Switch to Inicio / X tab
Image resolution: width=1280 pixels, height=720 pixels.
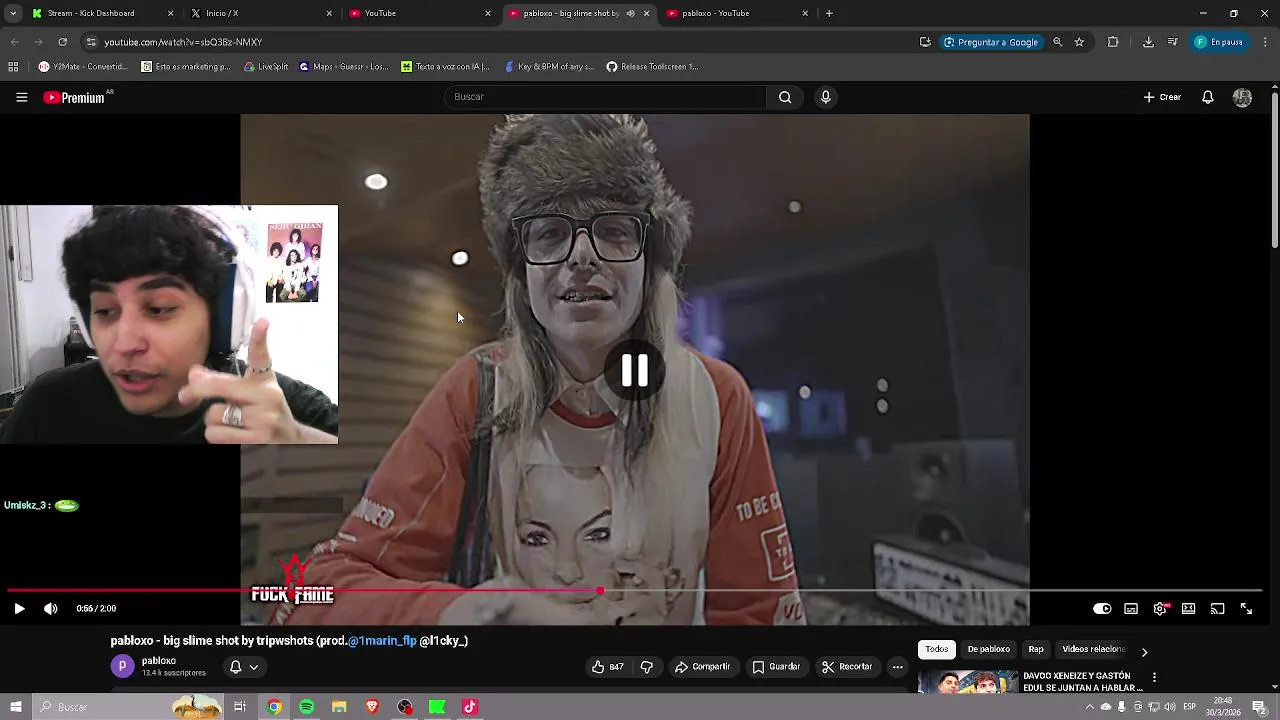[262, 13]
